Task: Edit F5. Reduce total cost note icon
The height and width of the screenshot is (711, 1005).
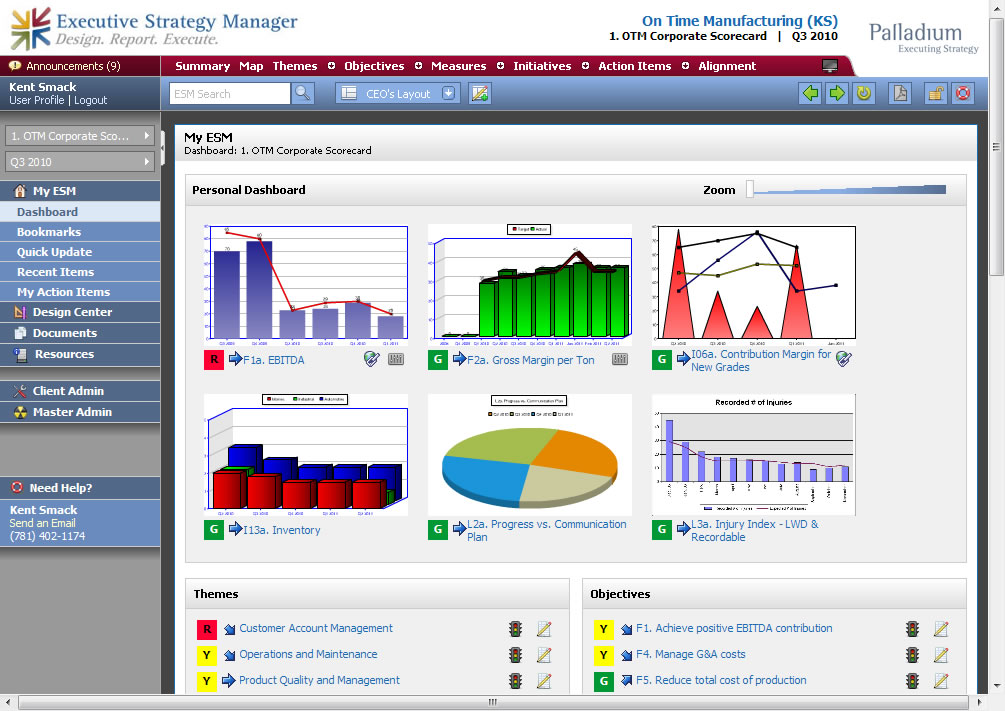Action: tap(941, 680)
